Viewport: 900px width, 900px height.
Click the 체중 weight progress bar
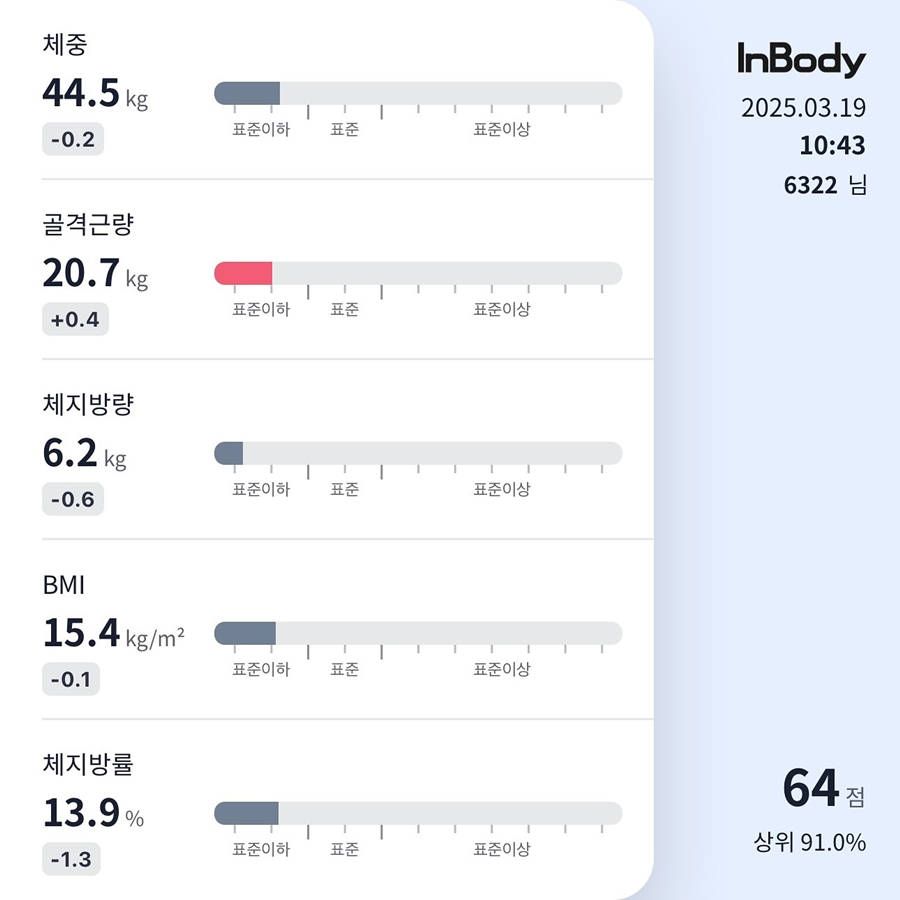[418, 94]
